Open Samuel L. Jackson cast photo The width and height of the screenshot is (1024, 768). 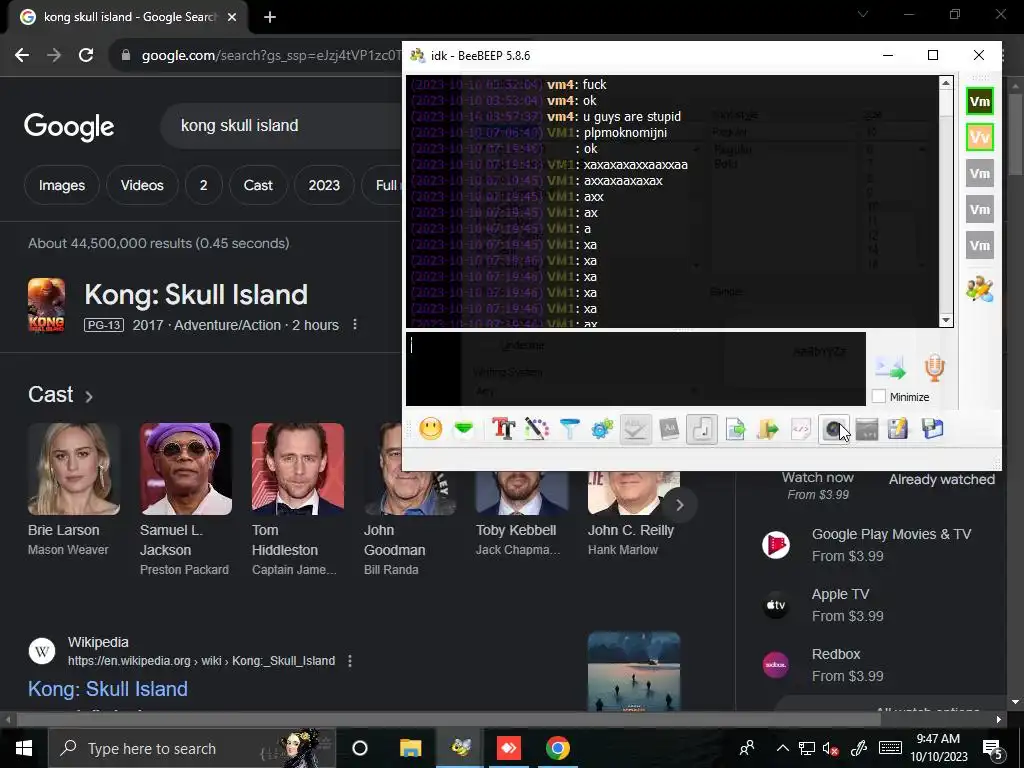tap(185, 469)
